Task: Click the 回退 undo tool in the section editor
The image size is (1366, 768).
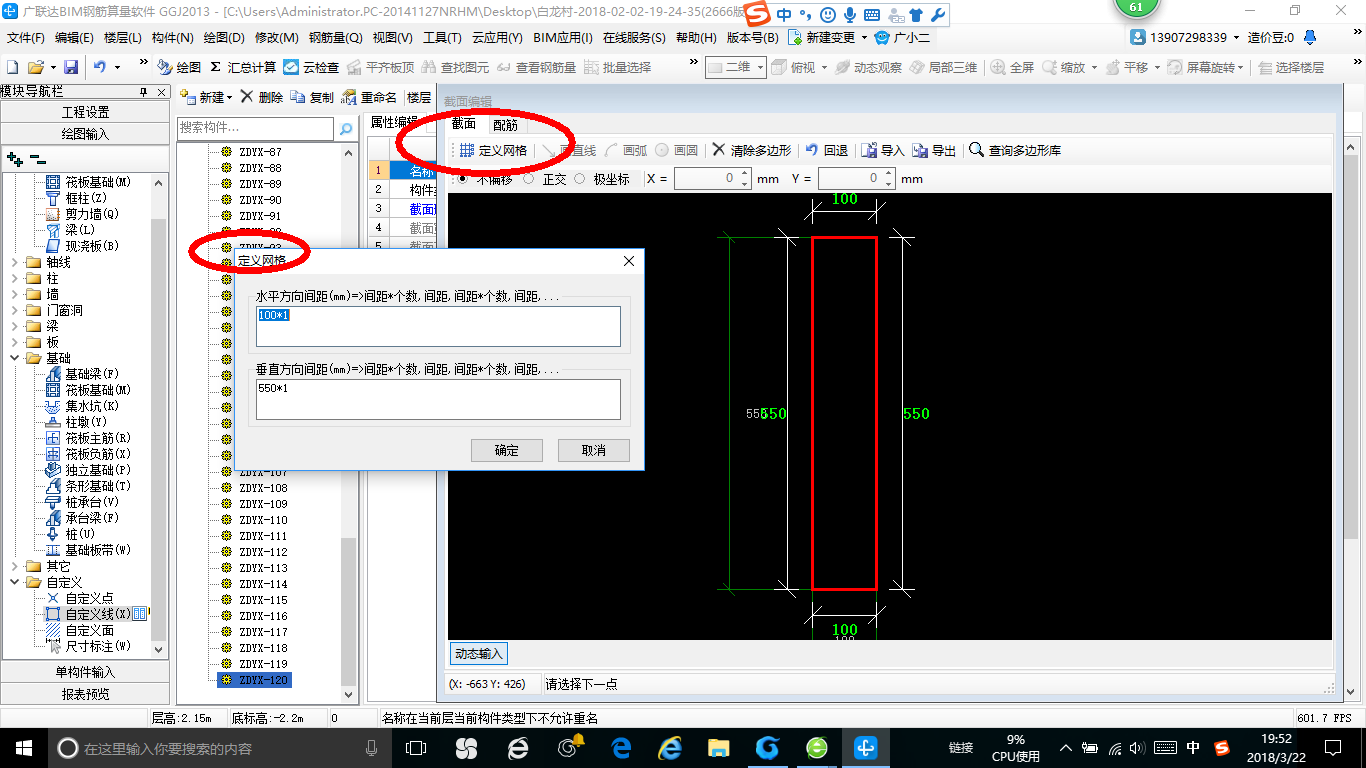Action: (826, 150)
